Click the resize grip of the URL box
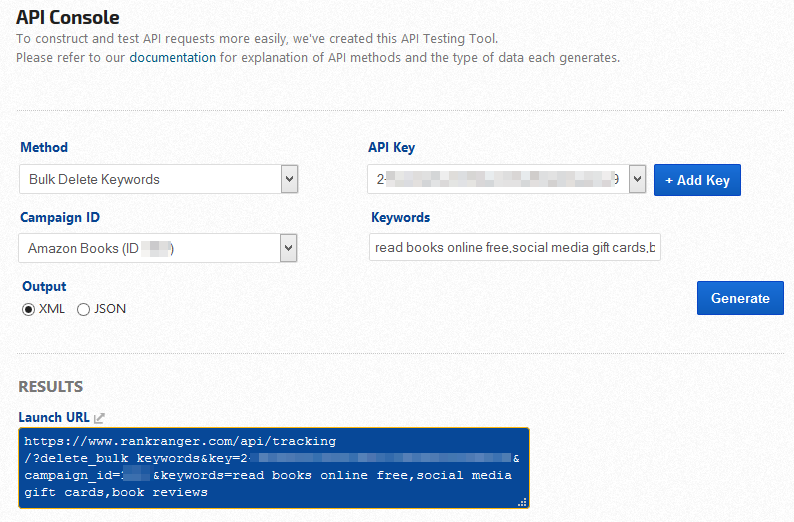The width and height of the screenshot is (794, 522). point(522,503)
